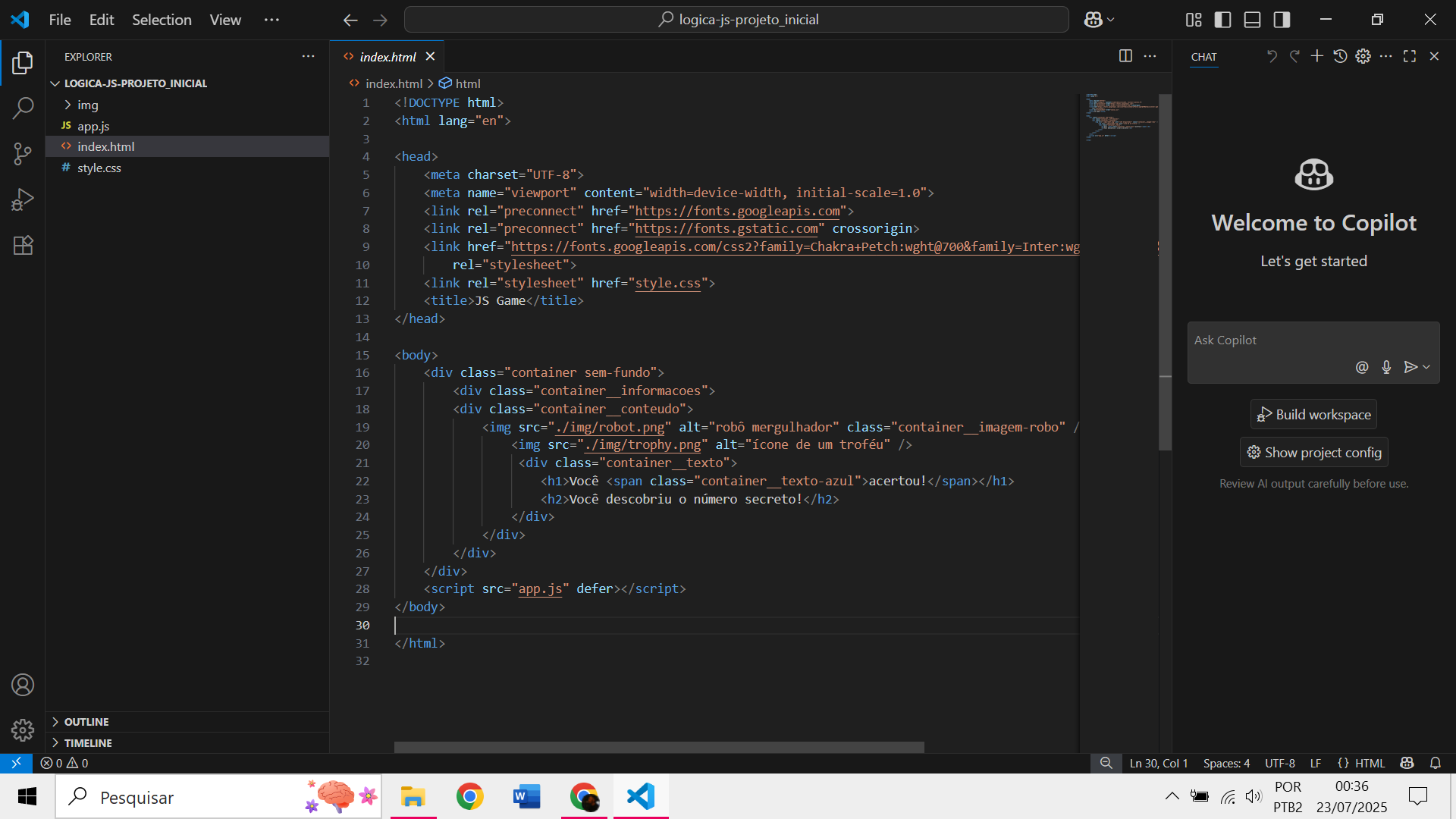1456x819 pixels.
Task: Change LF end of line sequence
Action: click(1316, 763)
